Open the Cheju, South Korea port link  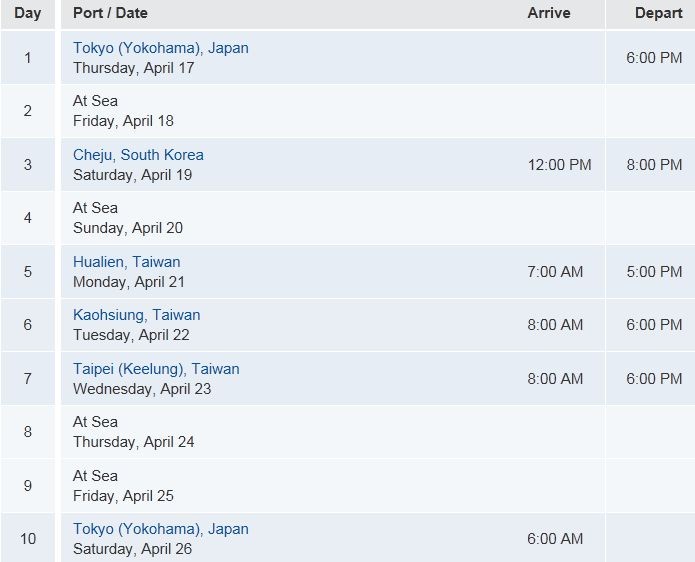[x=138, y=155]
